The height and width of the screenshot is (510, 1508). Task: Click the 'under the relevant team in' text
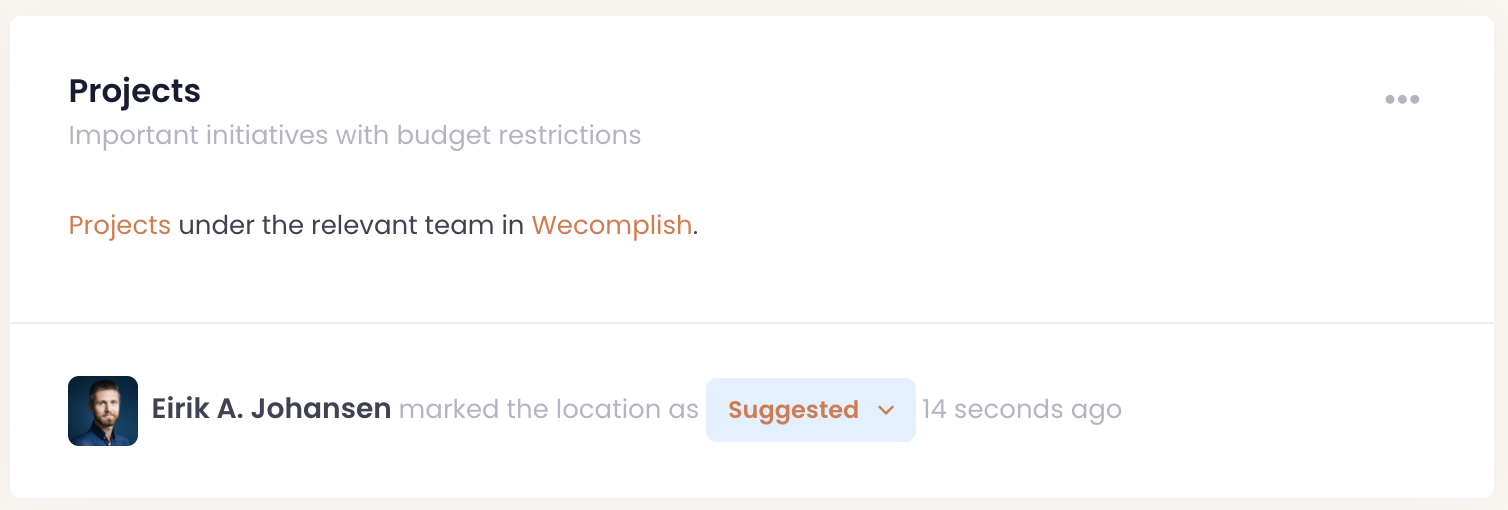351,225
